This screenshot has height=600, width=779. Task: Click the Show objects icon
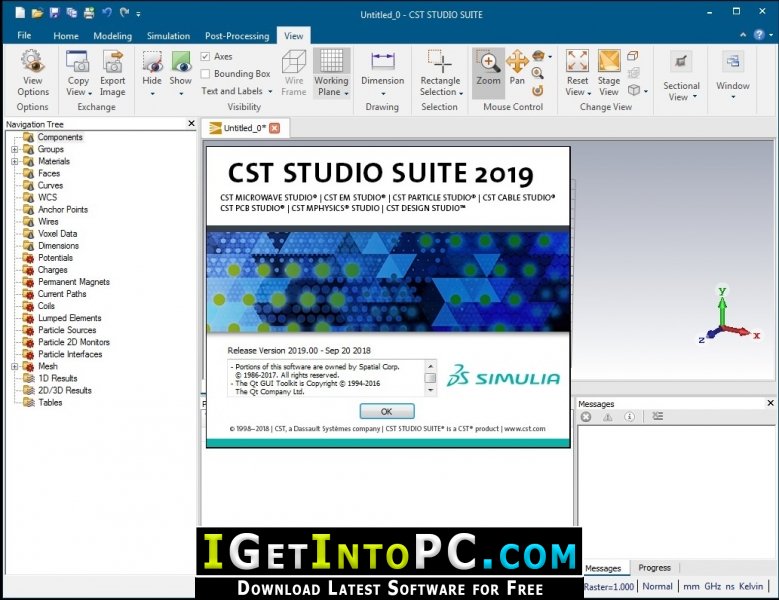[181, 62]
